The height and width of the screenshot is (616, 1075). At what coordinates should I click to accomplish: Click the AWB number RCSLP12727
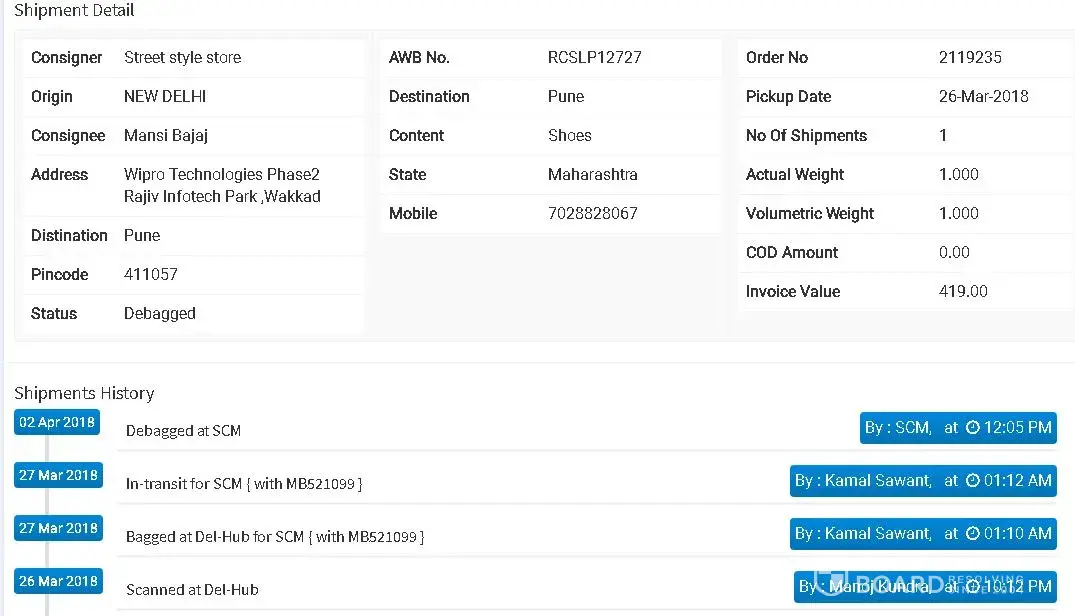point(594,58)
